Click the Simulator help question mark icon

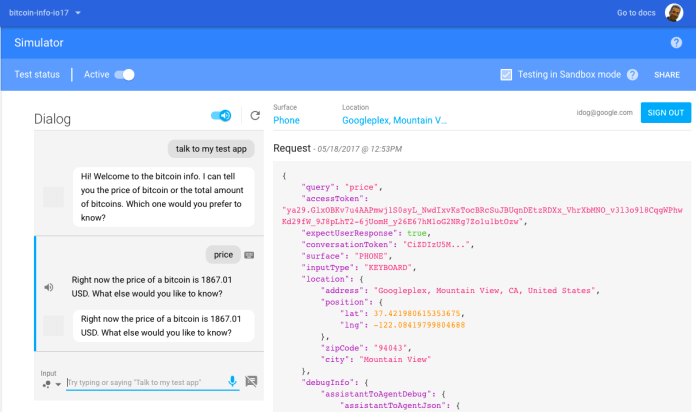point(676,42)
